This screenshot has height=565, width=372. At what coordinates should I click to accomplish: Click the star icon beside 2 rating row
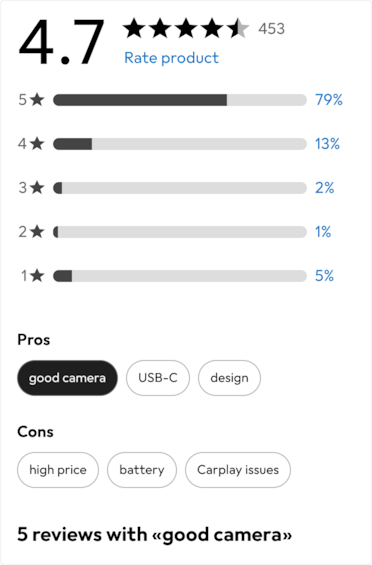pyautogui.click(x=37, y=231)
